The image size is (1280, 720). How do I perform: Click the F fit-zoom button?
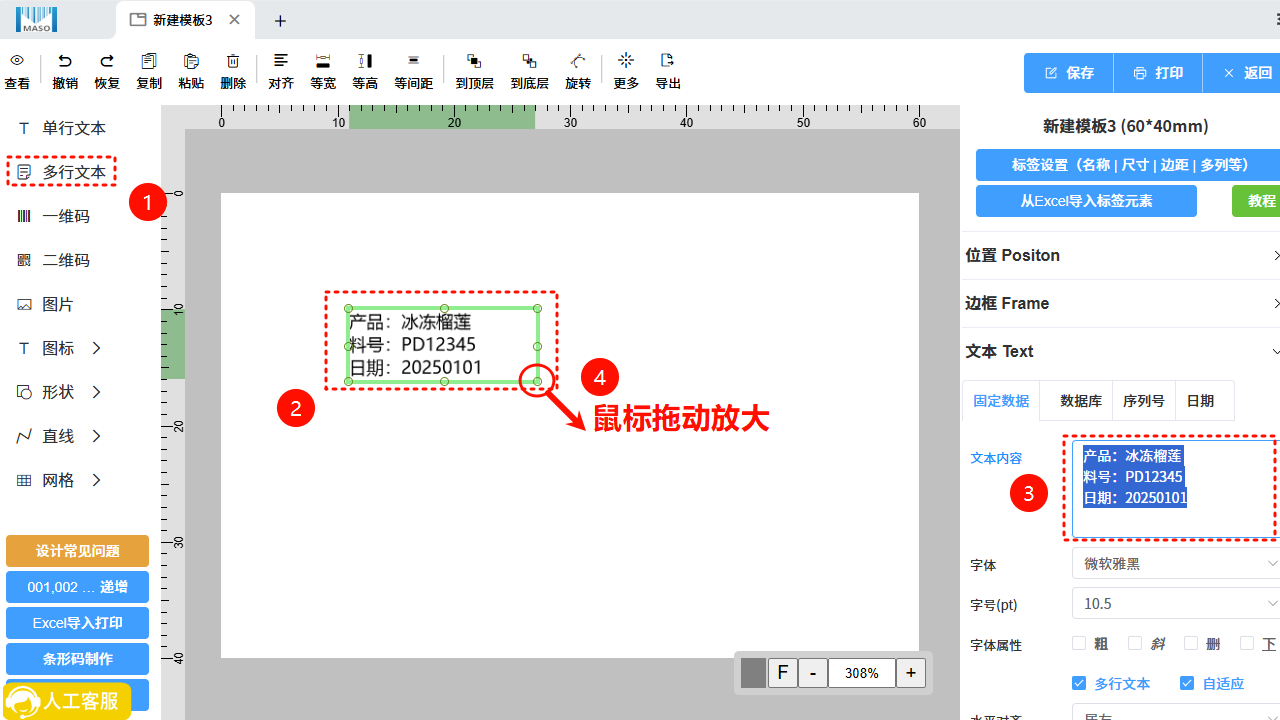coord(782,673)
